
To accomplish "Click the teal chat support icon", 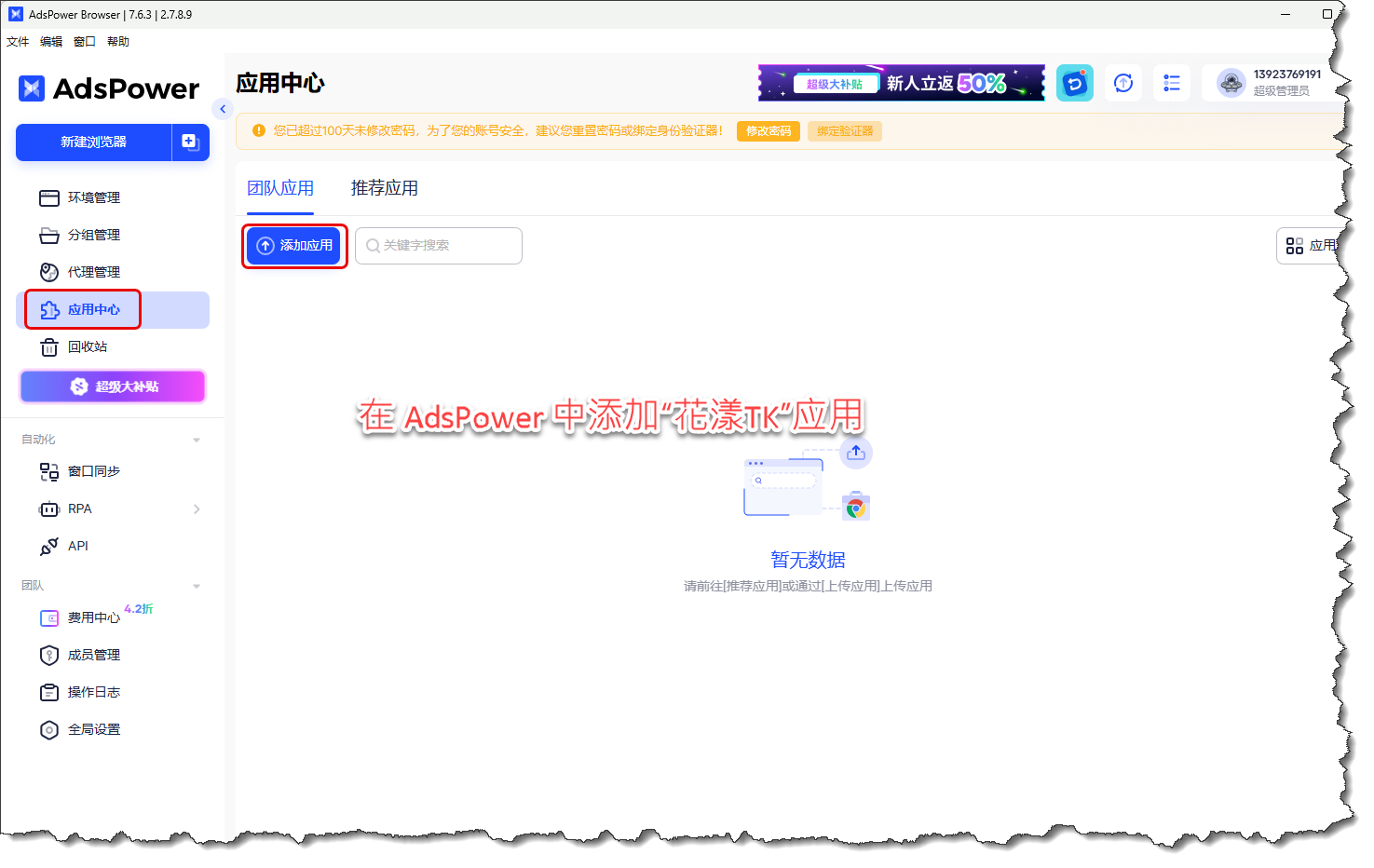I will pos(1074,83).
